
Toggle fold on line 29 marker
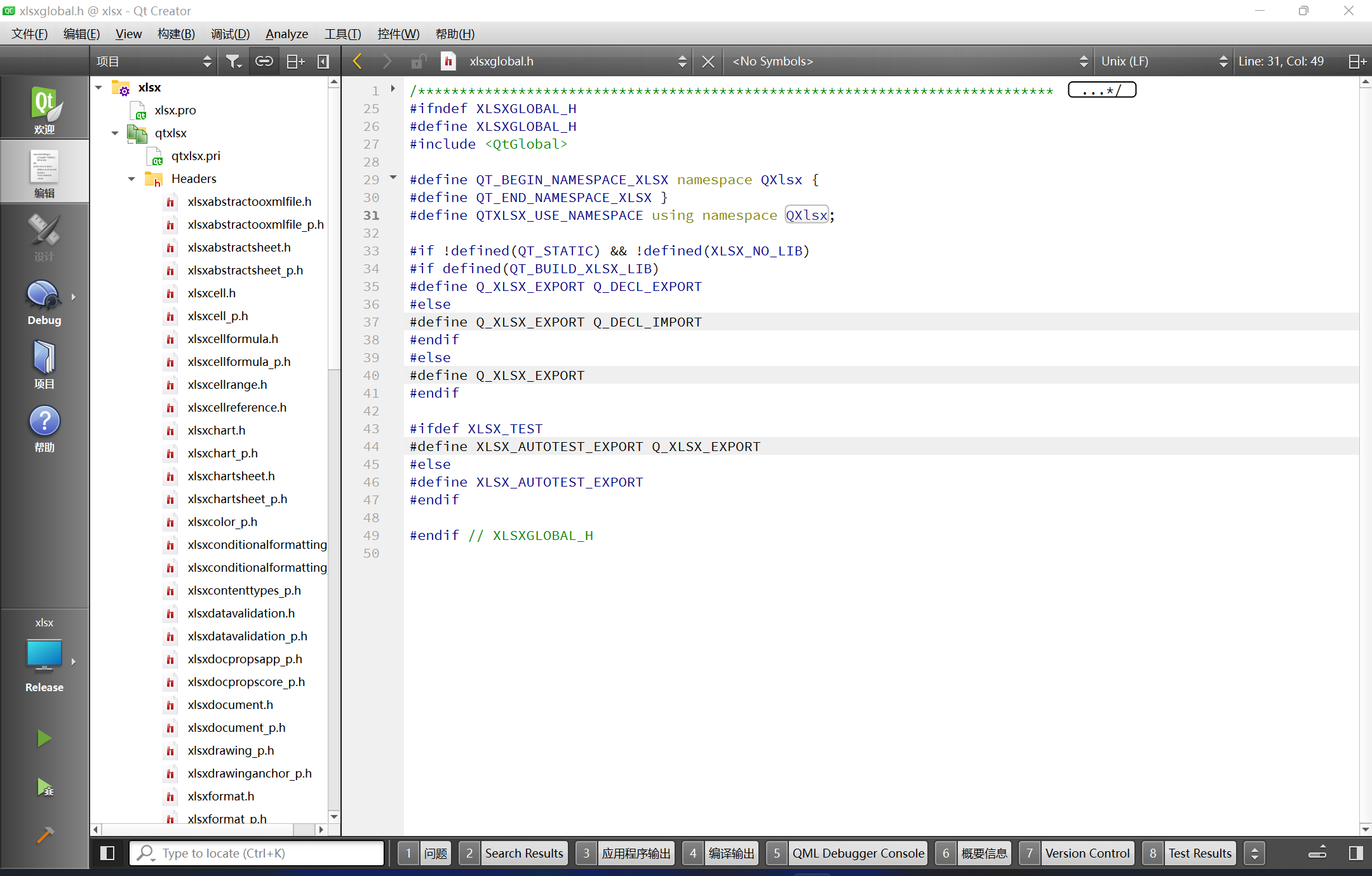pyautogui.click(x=393, y=178)
